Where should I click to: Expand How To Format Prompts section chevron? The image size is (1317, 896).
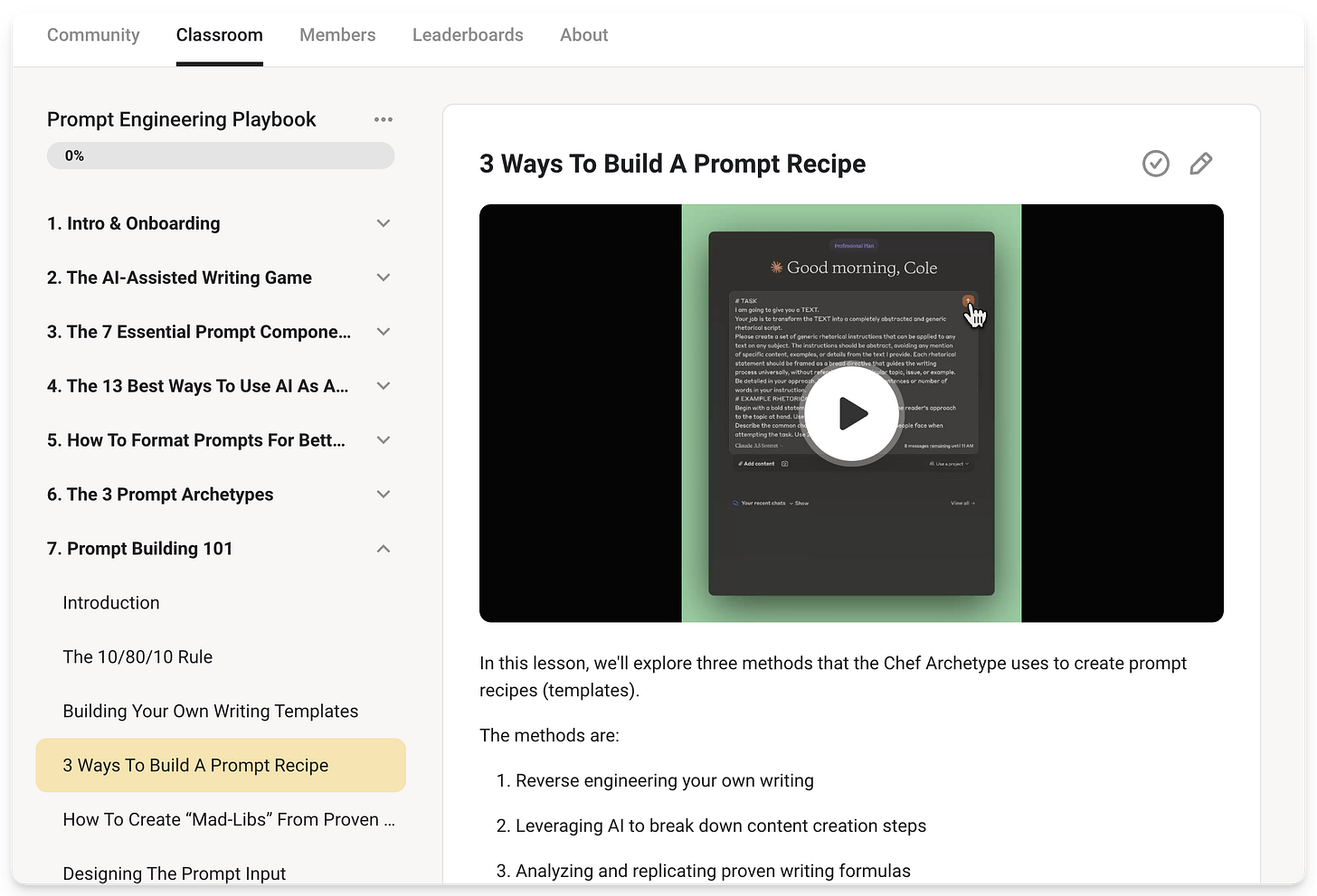tap(384, 440)
